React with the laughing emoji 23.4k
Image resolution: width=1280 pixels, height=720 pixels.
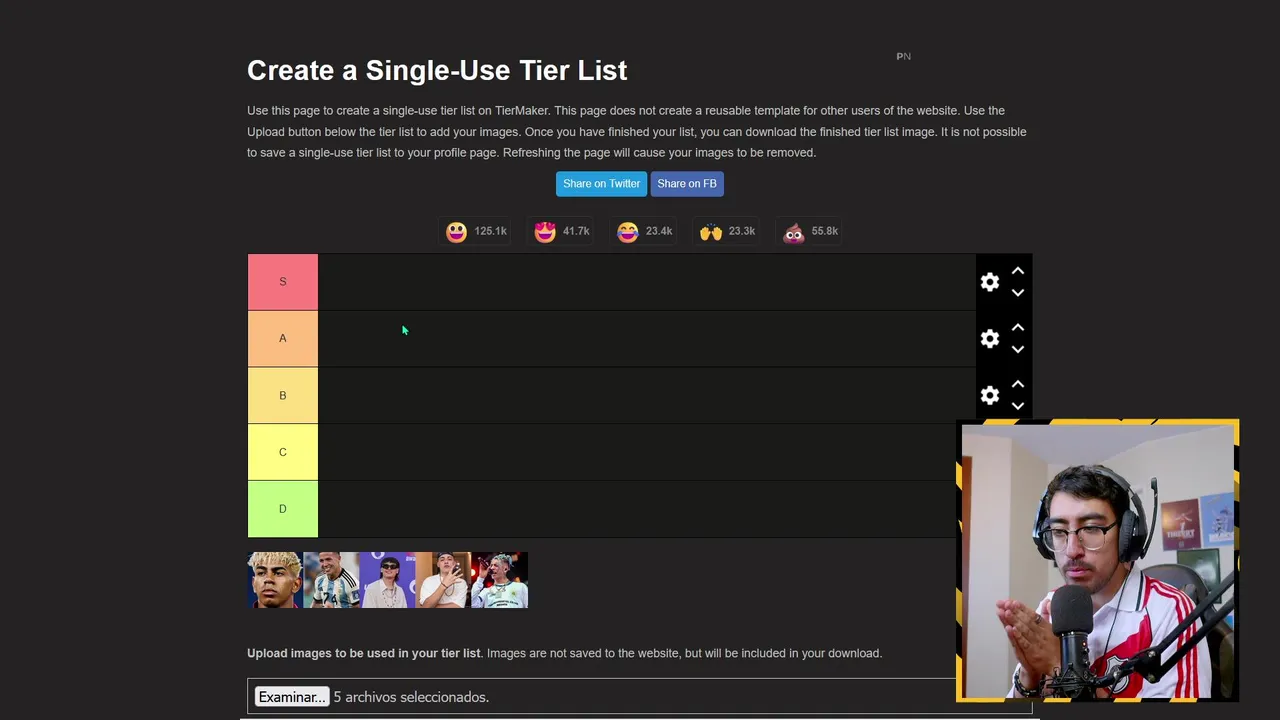pyautogui.click(x=645, y=231)
